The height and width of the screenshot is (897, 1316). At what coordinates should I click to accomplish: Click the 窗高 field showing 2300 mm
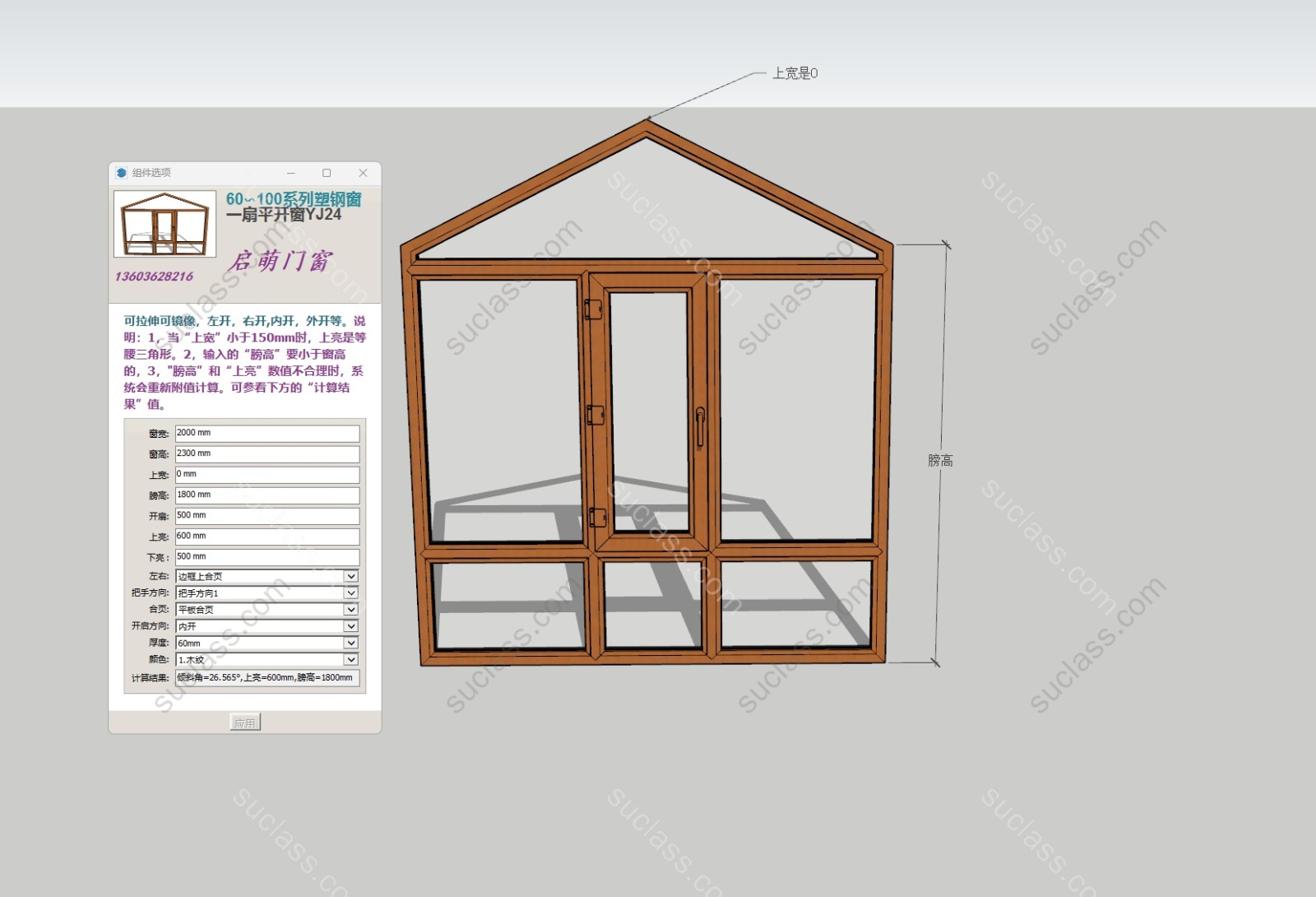pyautogui.click(x=267, y=453)
